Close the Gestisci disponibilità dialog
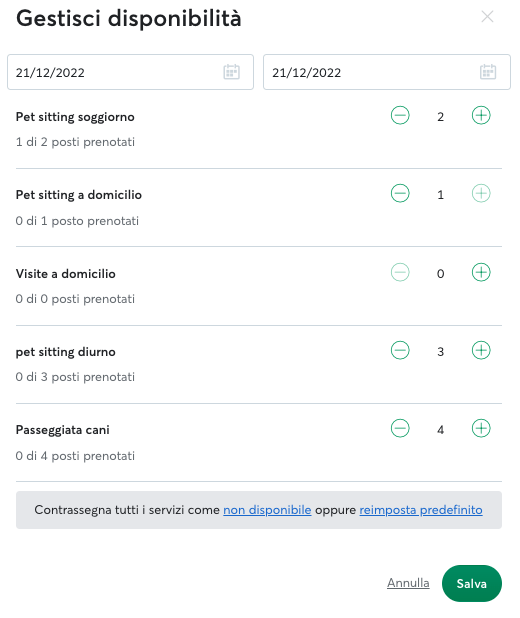 (x=487, y=17)
